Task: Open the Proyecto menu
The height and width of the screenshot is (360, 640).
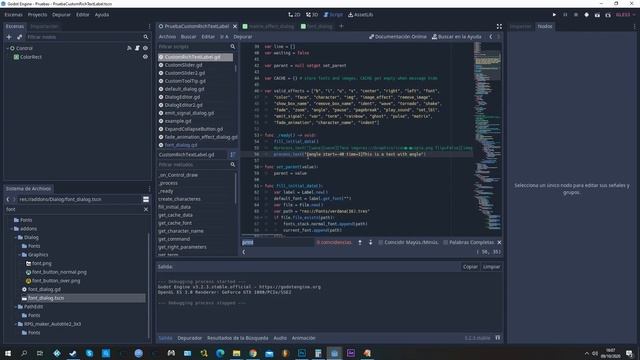Action: 37,15
